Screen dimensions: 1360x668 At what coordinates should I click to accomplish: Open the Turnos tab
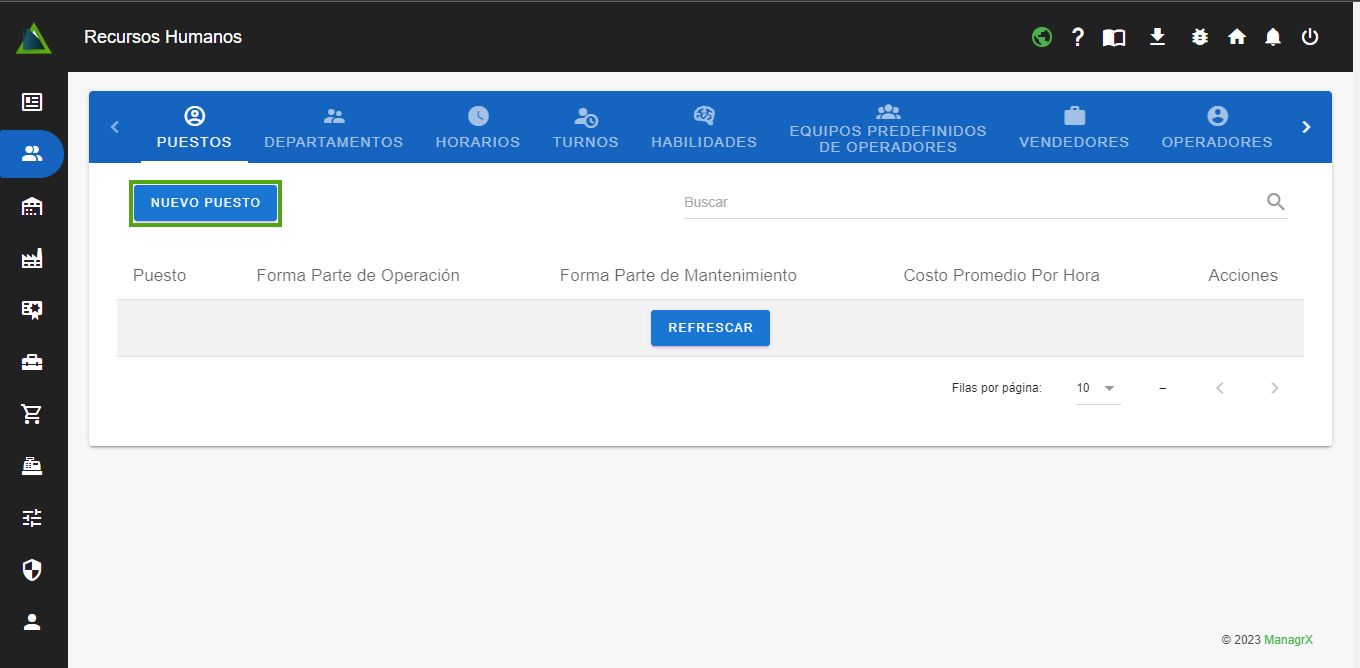[585, 128]
